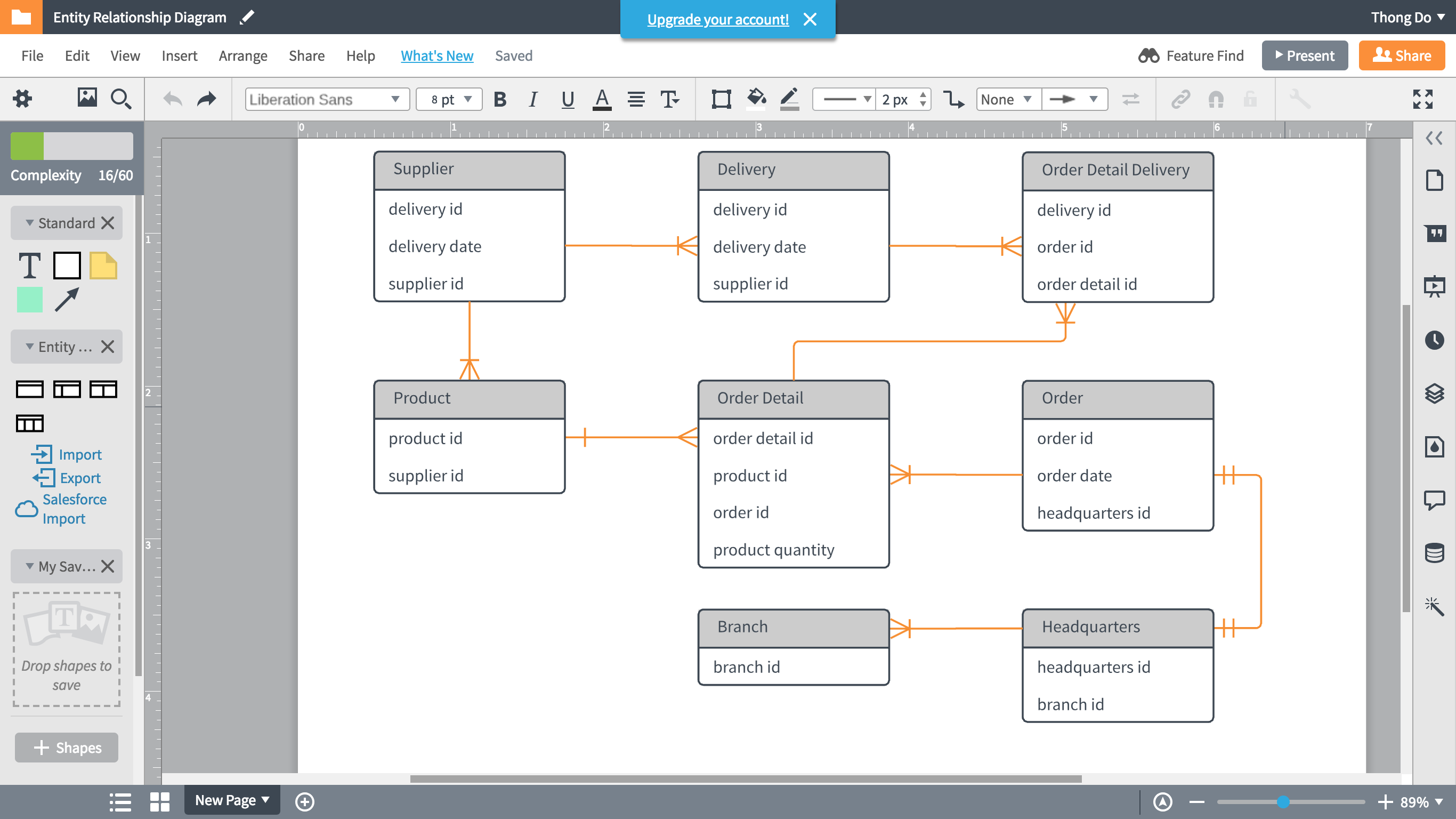Open the Arrange menu
Image resolution: width=1456 pixels, height=819 pixels.
click(x=243, y=55)
